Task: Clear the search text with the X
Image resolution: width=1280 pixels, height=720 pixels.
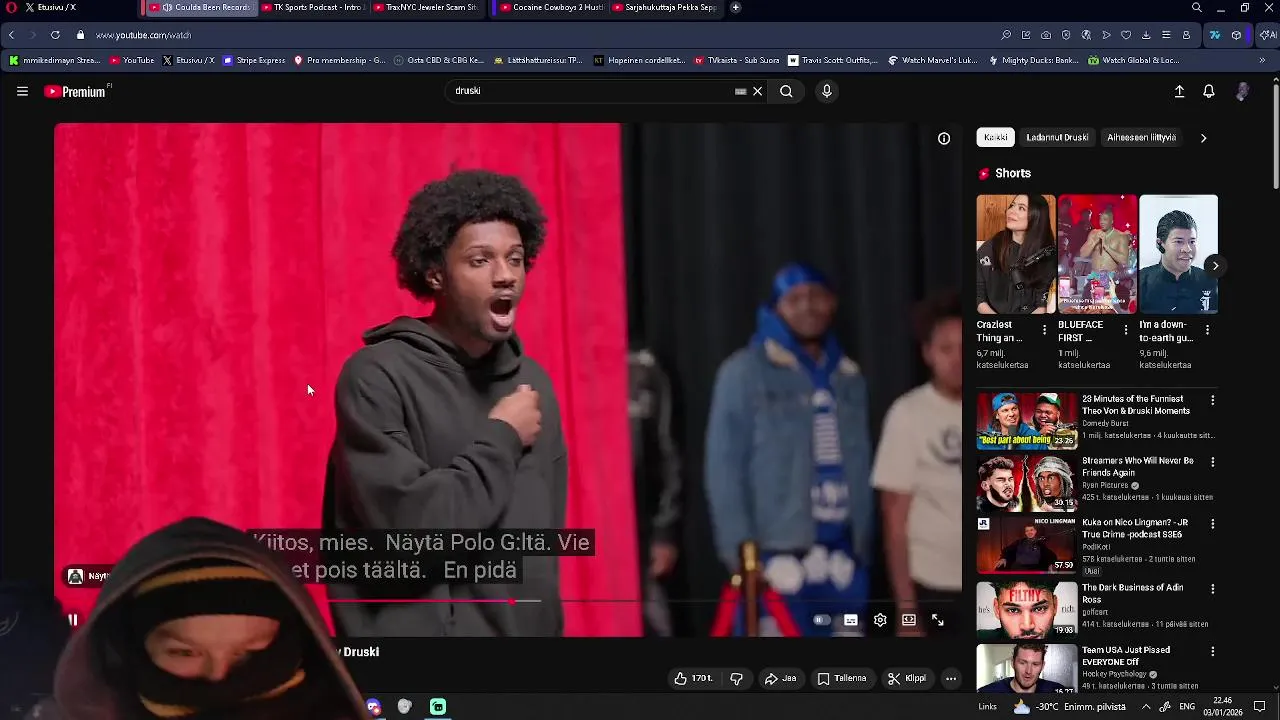Action: (x=758, y=91)
